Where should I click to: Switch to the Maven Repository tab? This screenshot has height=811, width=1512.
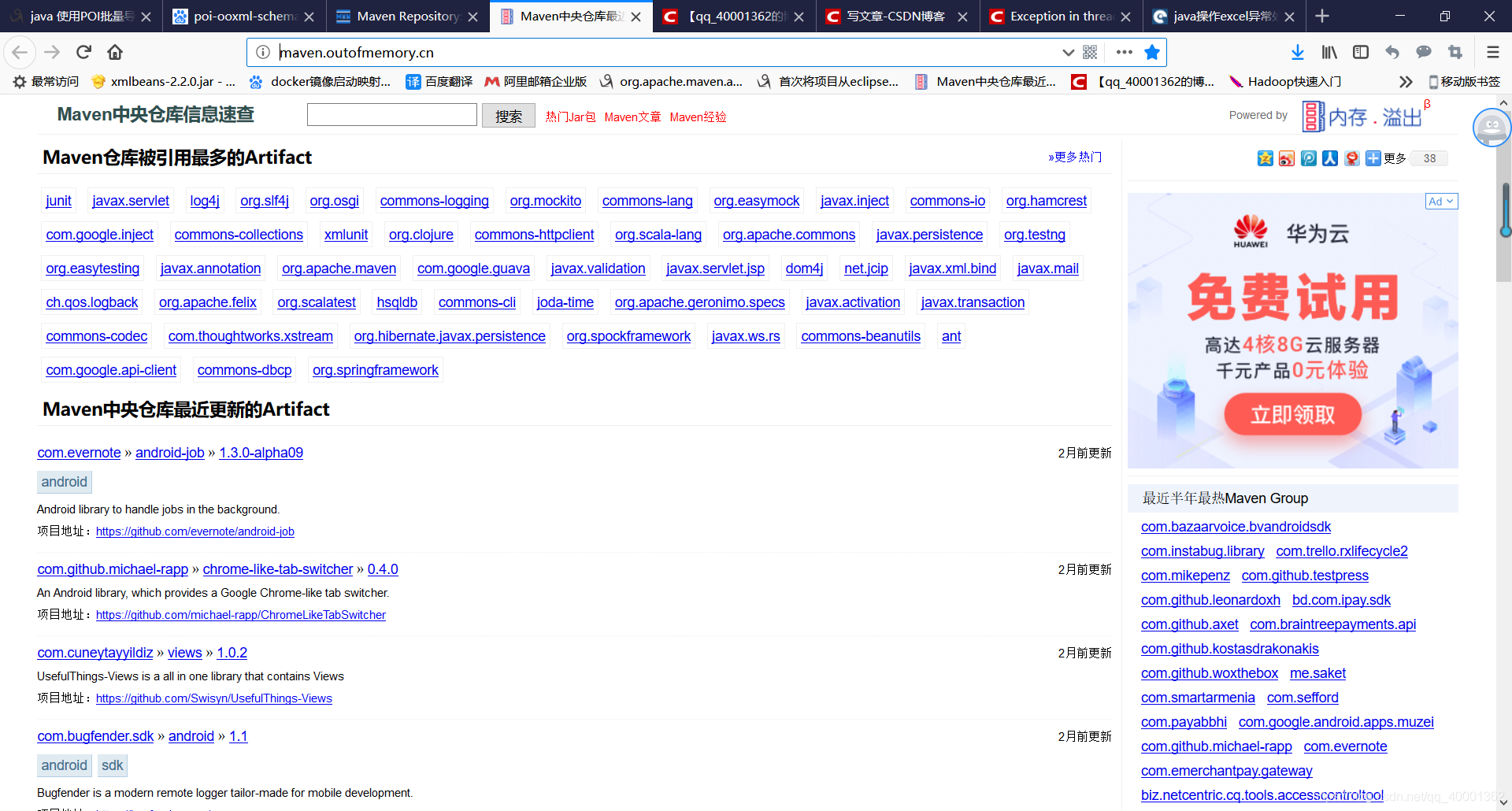[408, 16]
